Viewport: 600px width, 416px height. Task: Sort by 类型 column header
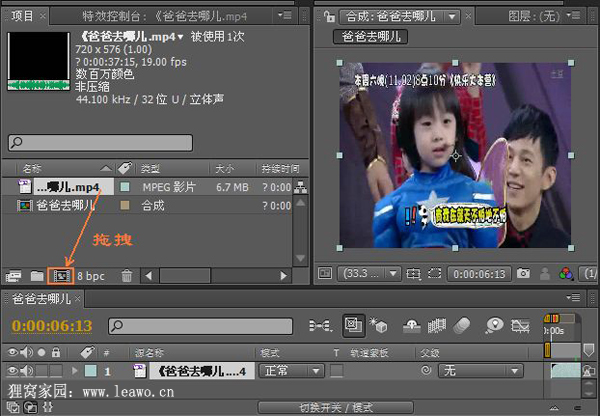click(150, 168)
